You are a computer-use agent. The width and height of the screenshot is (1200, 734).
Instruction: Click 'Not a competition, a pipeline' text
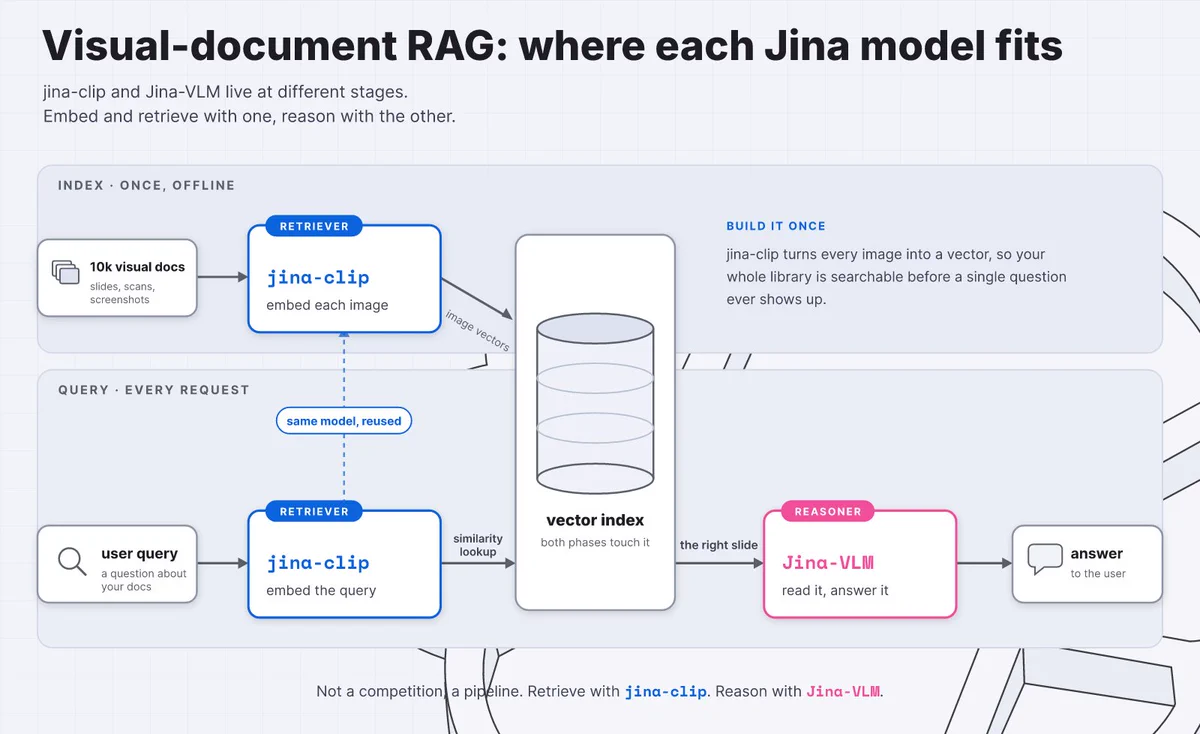pos(418,691)
